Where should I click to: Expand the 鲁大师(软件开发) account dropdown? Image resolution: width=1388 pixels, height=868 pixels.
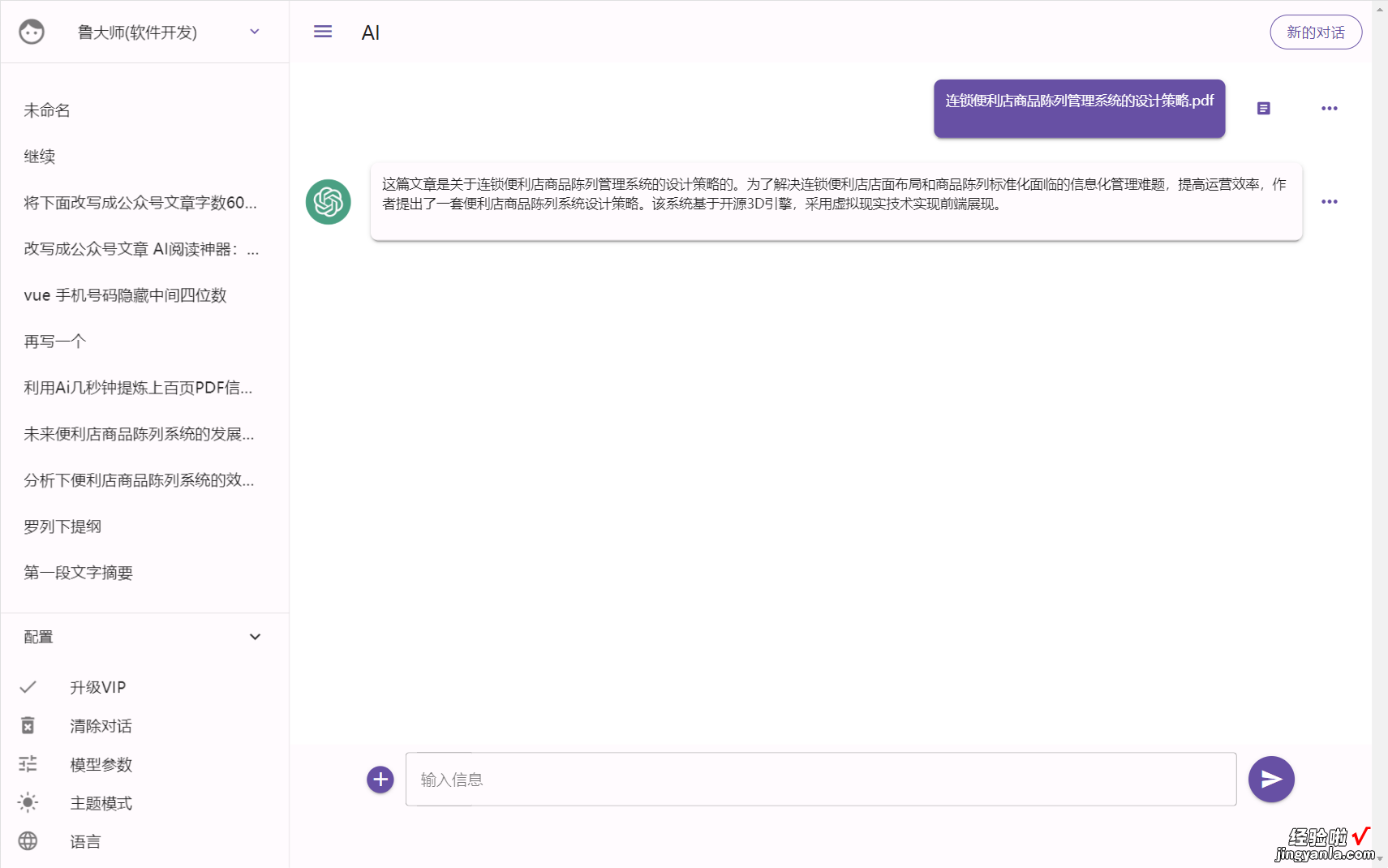(x=255, y=32)
